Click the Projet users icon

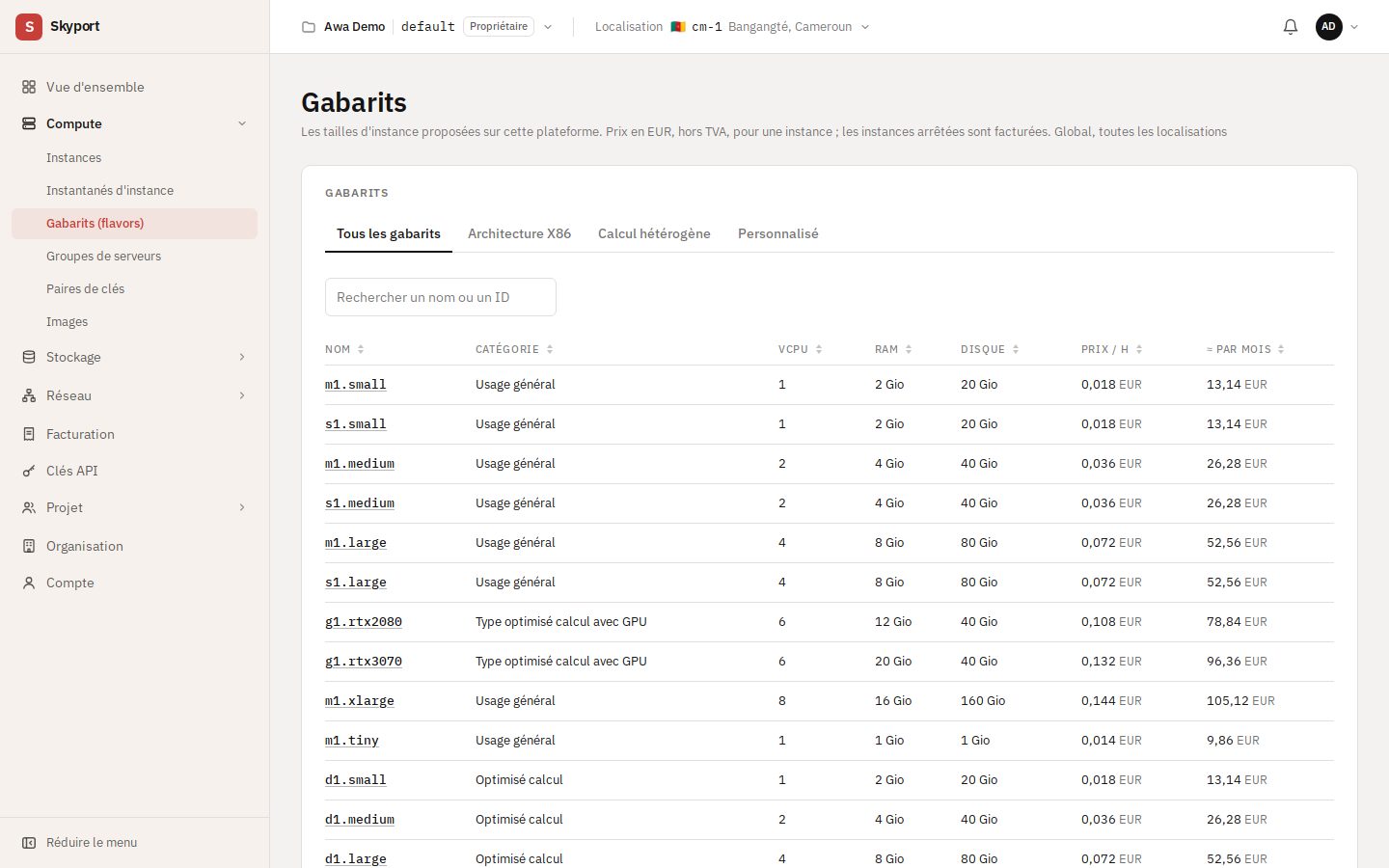[29, 507]
